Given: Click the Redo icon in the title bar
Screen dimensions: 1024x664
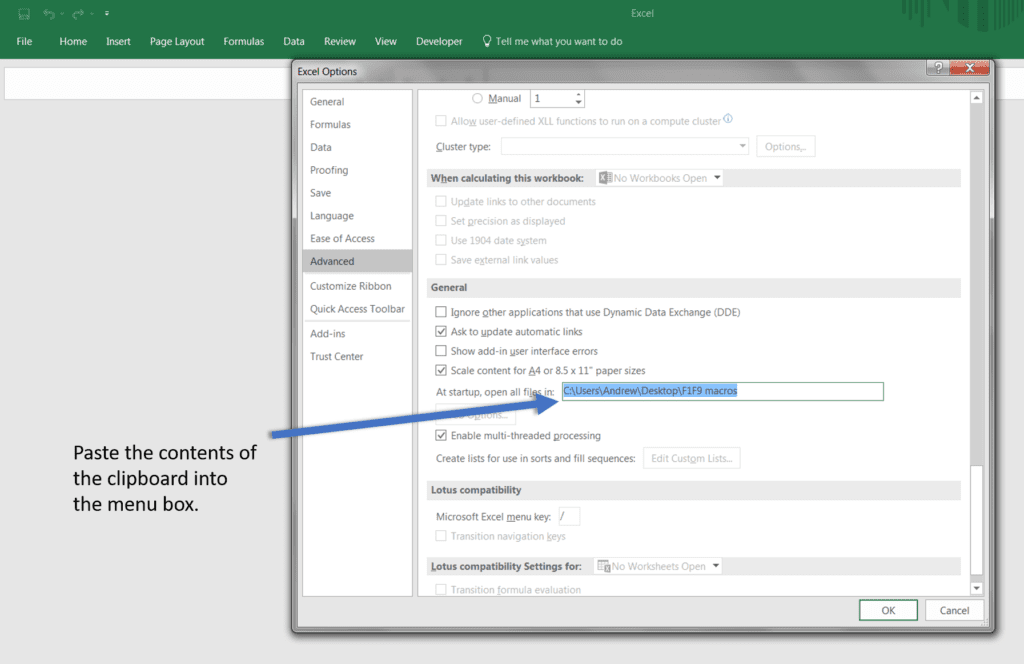Looking at the screenshot, I should (x=78, y=13).
